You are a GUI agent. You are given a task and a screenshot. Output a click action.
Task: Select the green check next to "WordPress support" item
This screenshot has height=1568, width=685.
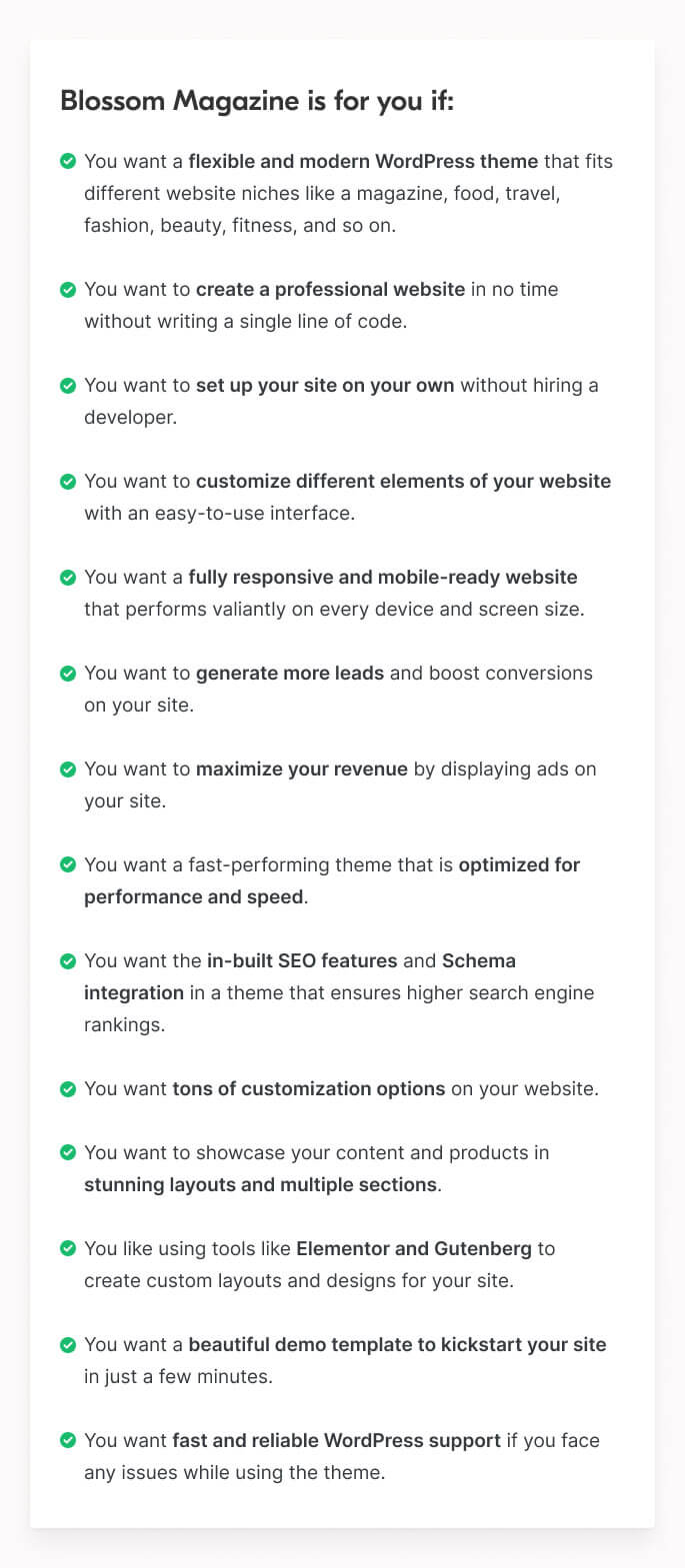(x=68, y=1441)
